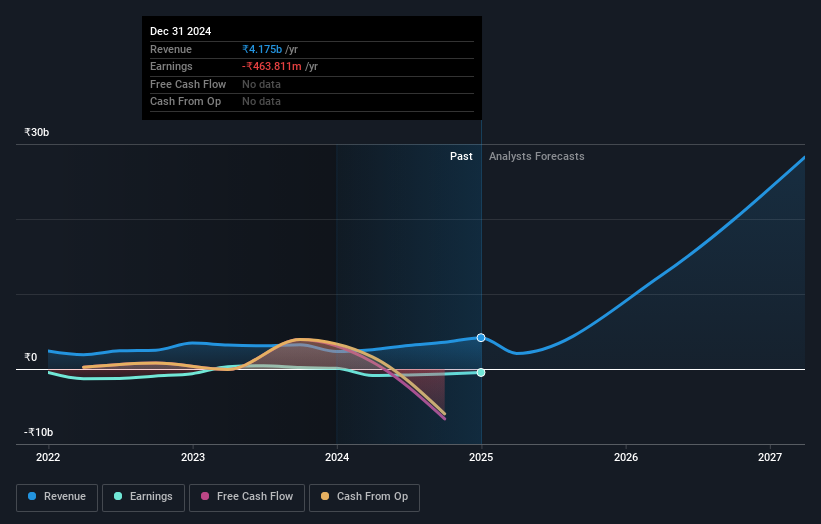Click the Cash From Op No data value
This screenshot has height=524, width=821.
pyautogui.click(x=261, y=101)
